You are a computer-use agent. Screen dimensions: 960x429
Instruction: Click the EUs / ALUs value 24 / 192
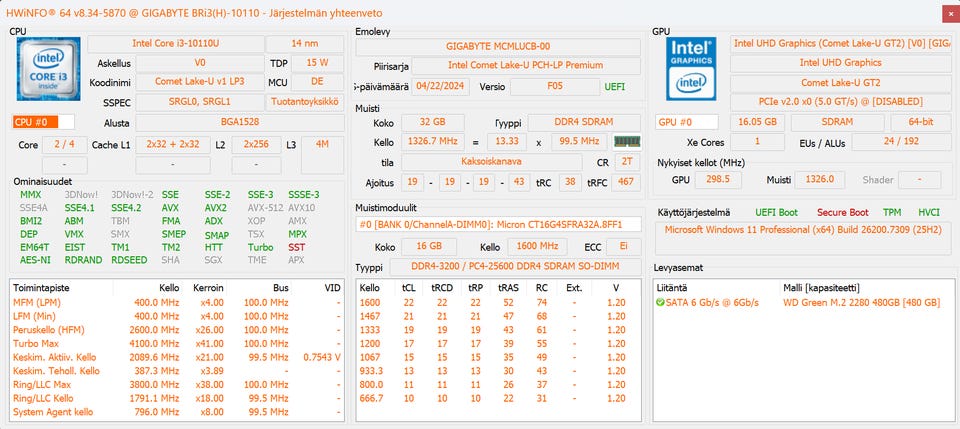(901, 142)
